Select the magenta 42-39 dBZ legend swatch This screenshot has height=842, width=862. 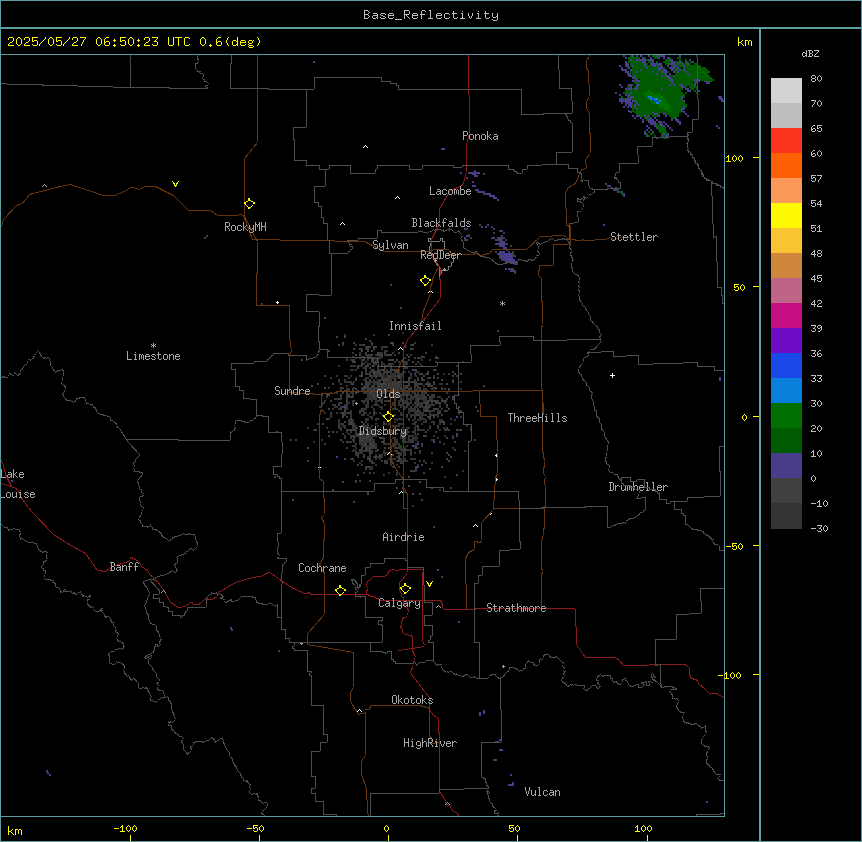pyautogui.click(x=786, y=315)
